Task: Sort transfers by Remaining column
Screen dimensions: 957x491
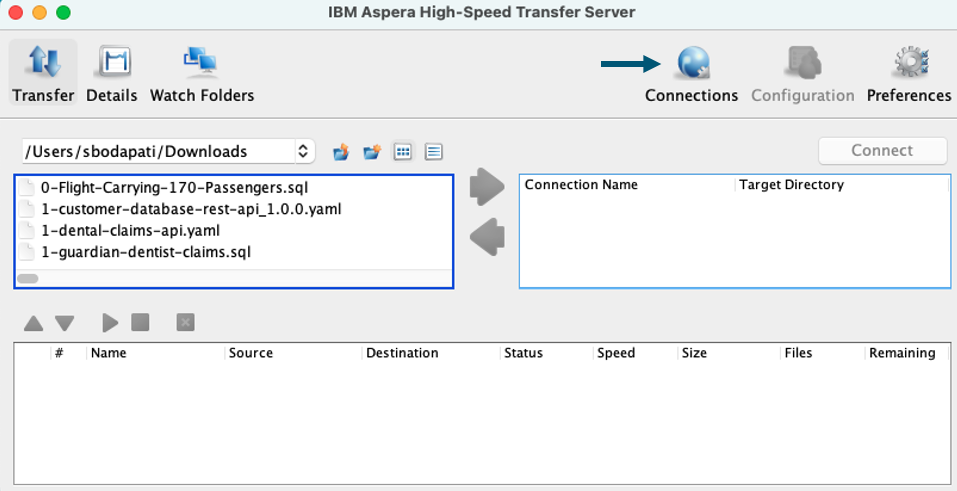Action: (907, 353)
